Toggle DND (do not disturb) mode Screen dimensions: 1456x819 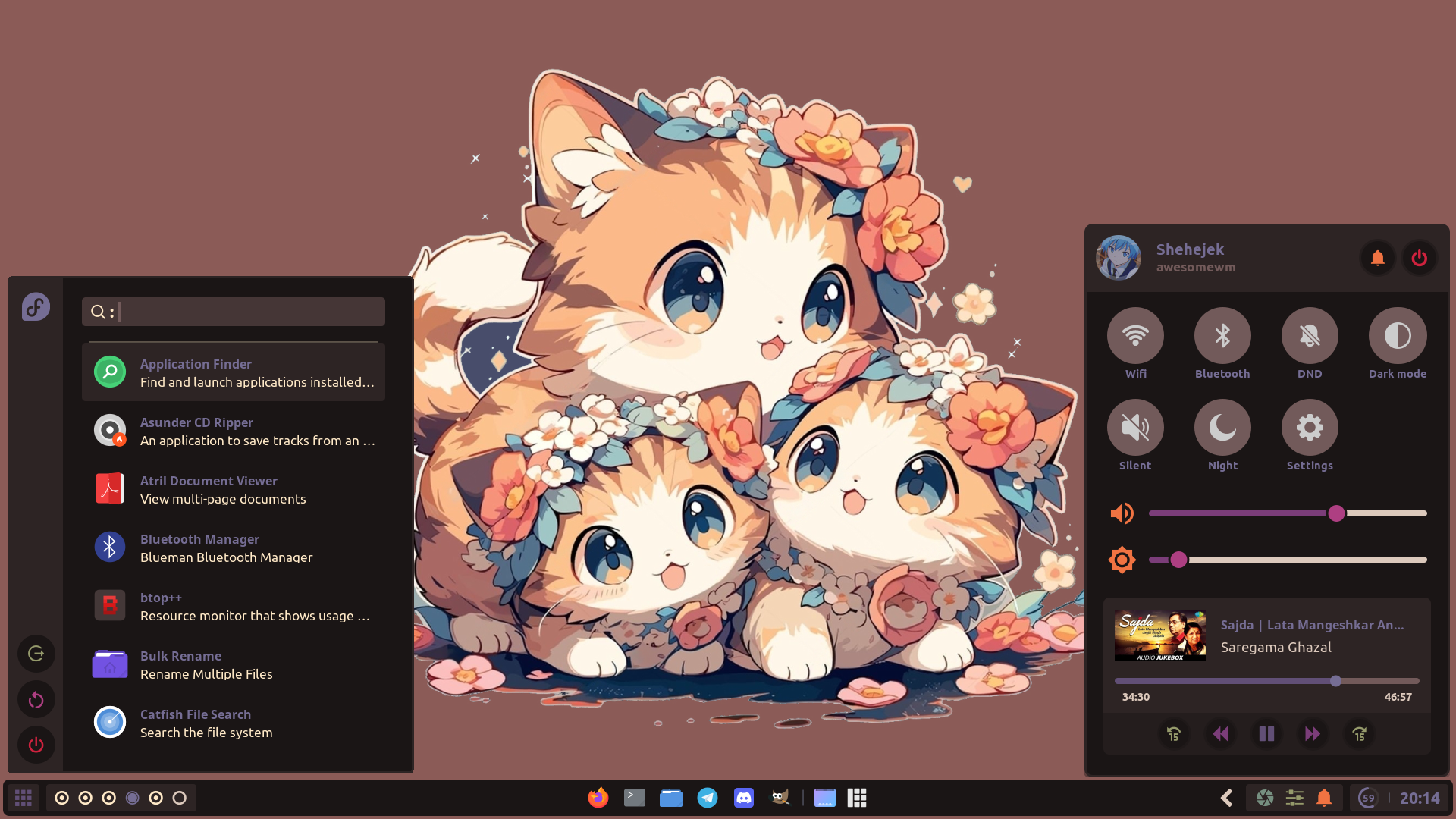coord(1310,336)
